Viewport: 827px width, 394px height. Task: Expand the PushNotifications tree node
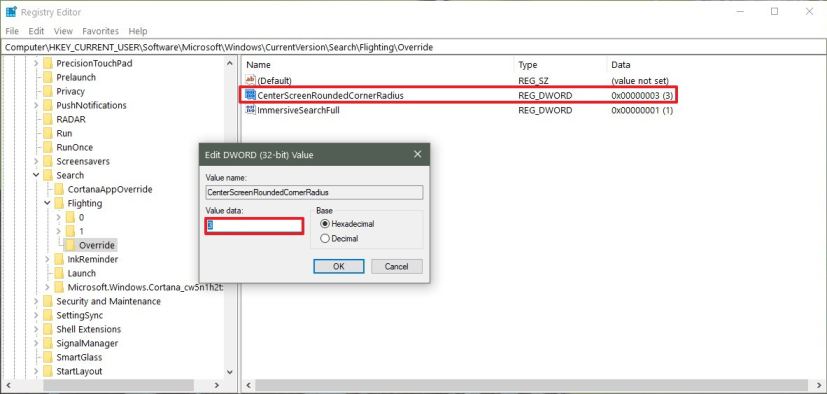[36, 105]
